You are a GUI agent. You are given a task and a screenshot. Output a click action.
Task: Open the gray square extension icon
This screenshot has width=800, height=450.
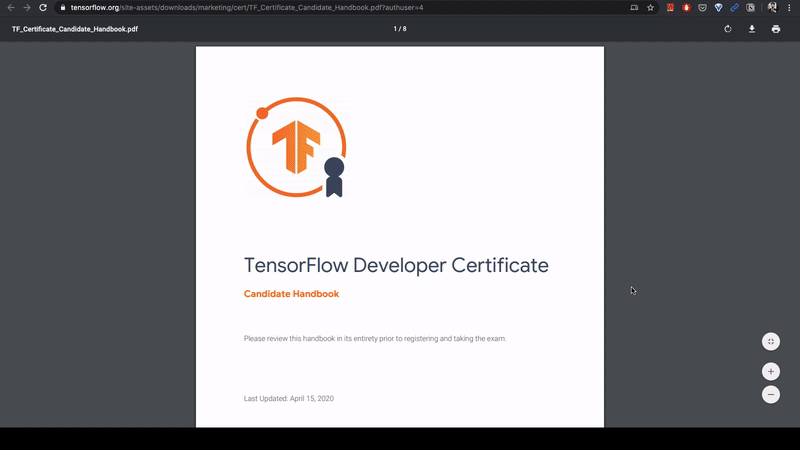pos(751,8)
